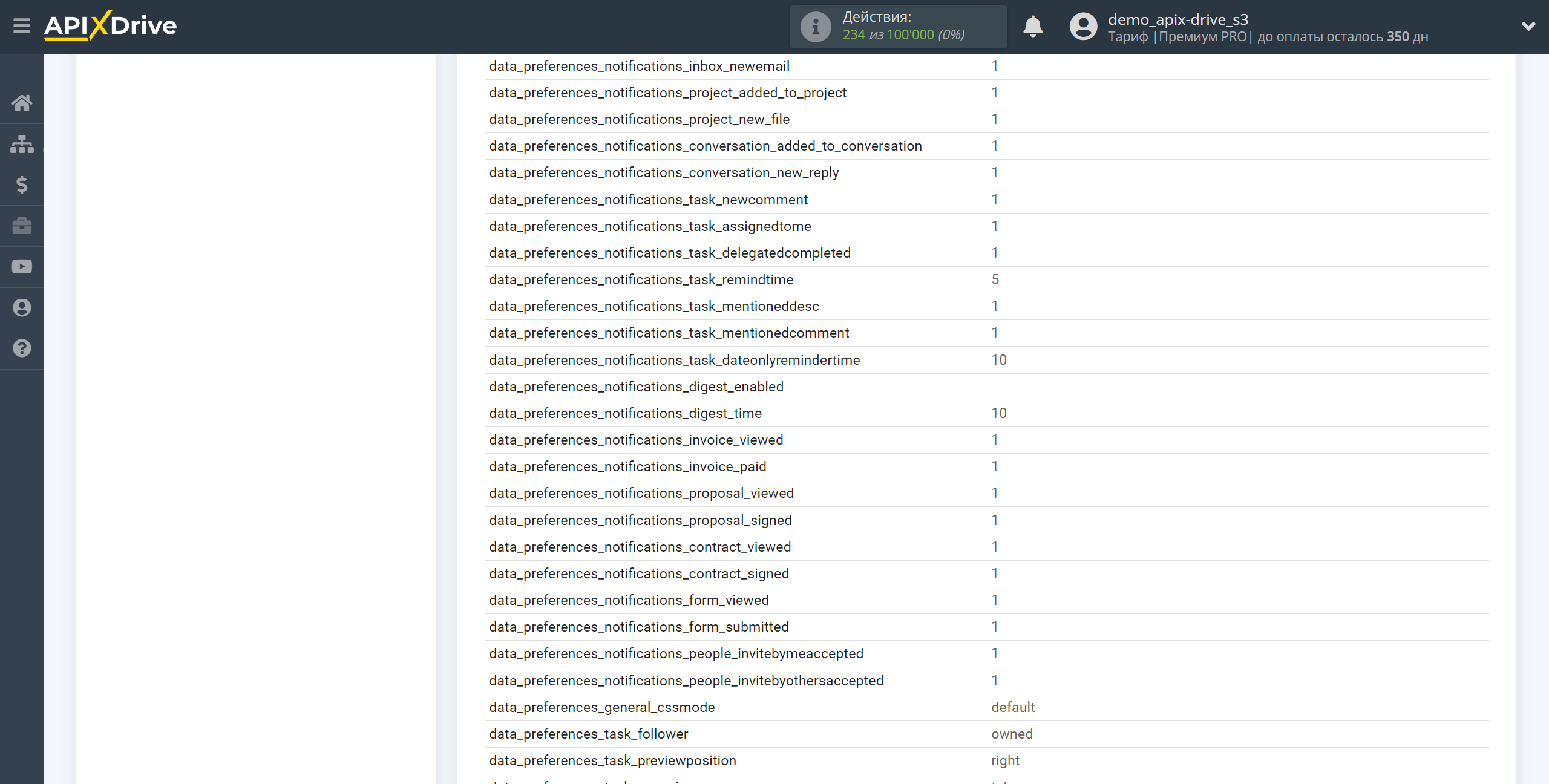Open the briefcase services icon

tap(22, 226)
